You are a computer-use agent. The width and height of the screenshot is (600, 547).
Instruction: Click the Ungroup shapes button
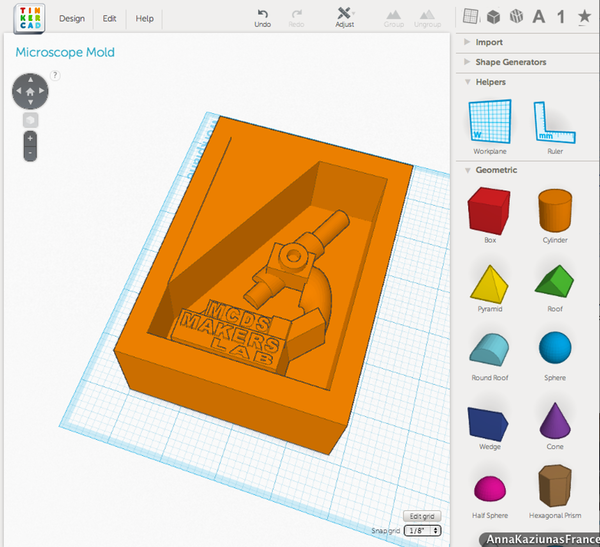click(427, 19)
